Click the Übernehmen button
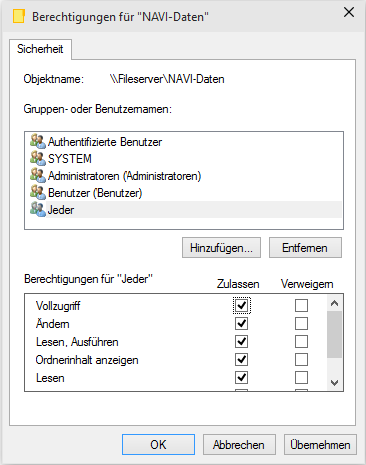Image resolution: width=366 pixels, height=465 pixels. coord(320,444)
